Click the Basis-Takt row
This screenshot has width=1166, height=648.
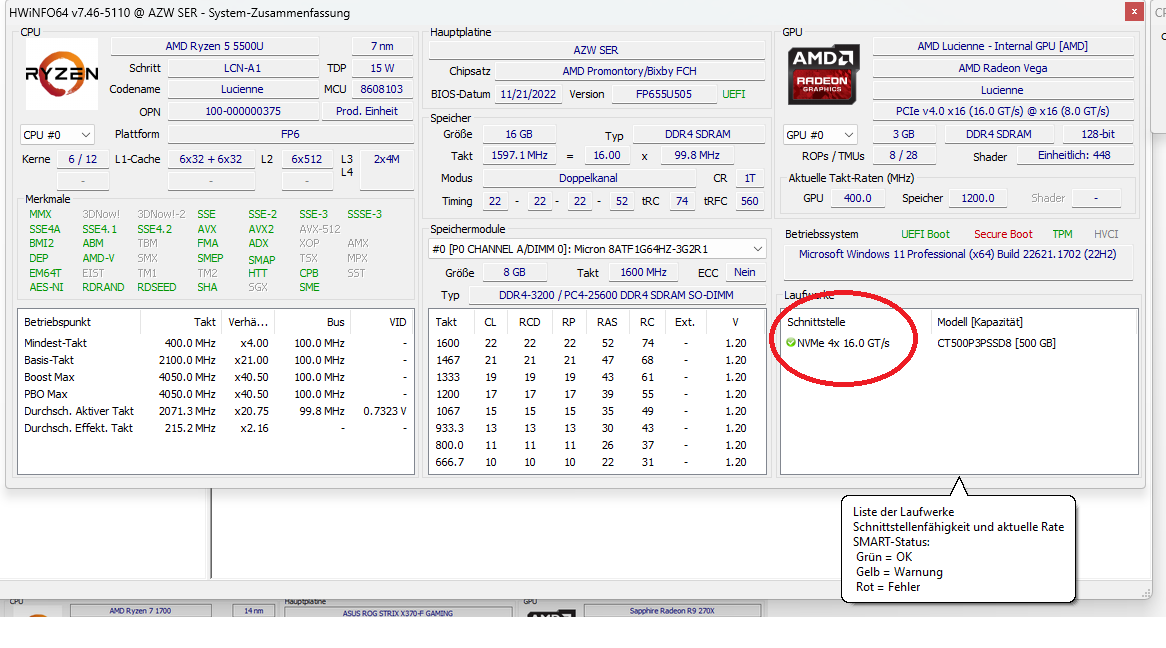(216, 360)
